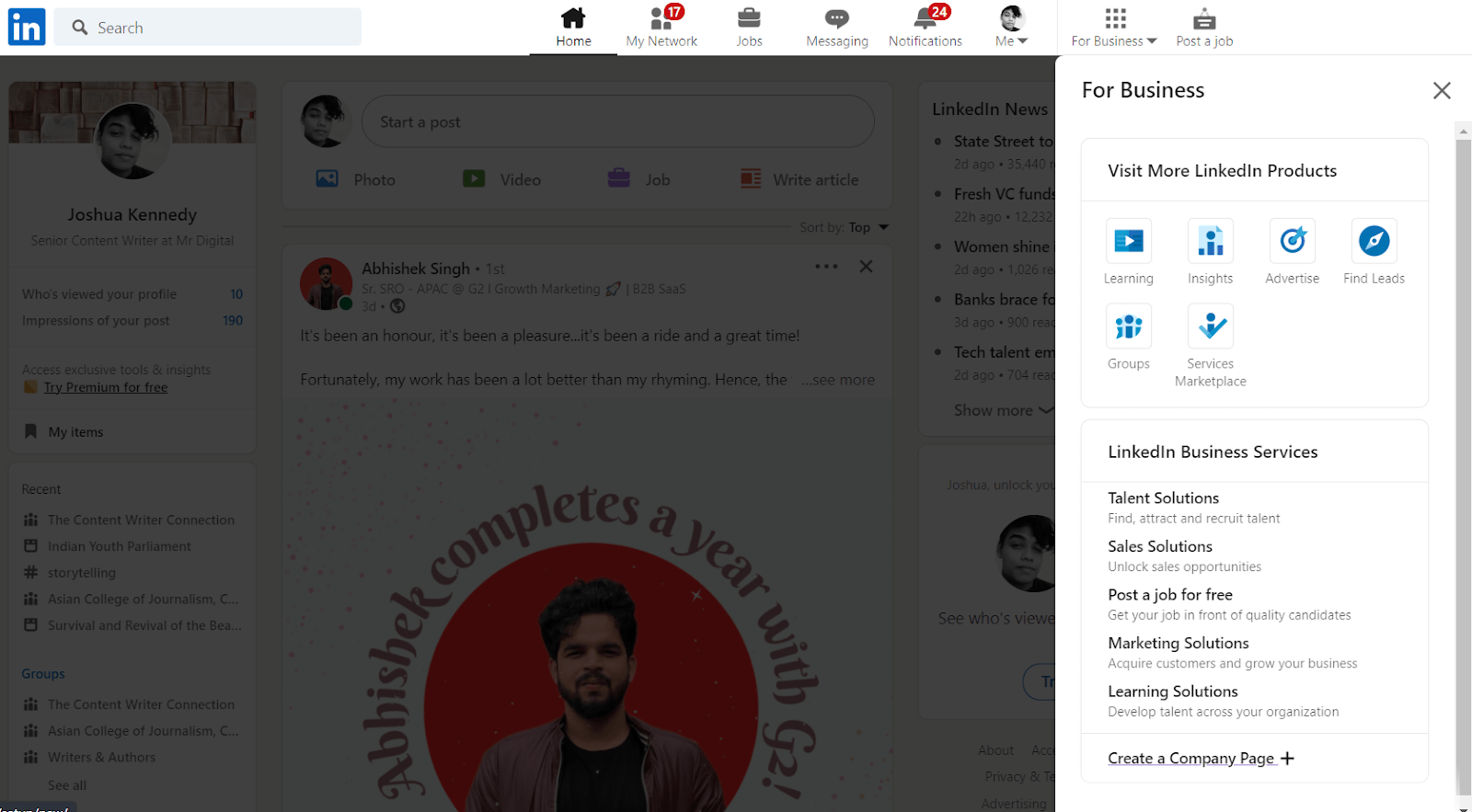The image size is (1472, 812).
Task: Open Messaging in top navigation
Action: click(837, 28)
